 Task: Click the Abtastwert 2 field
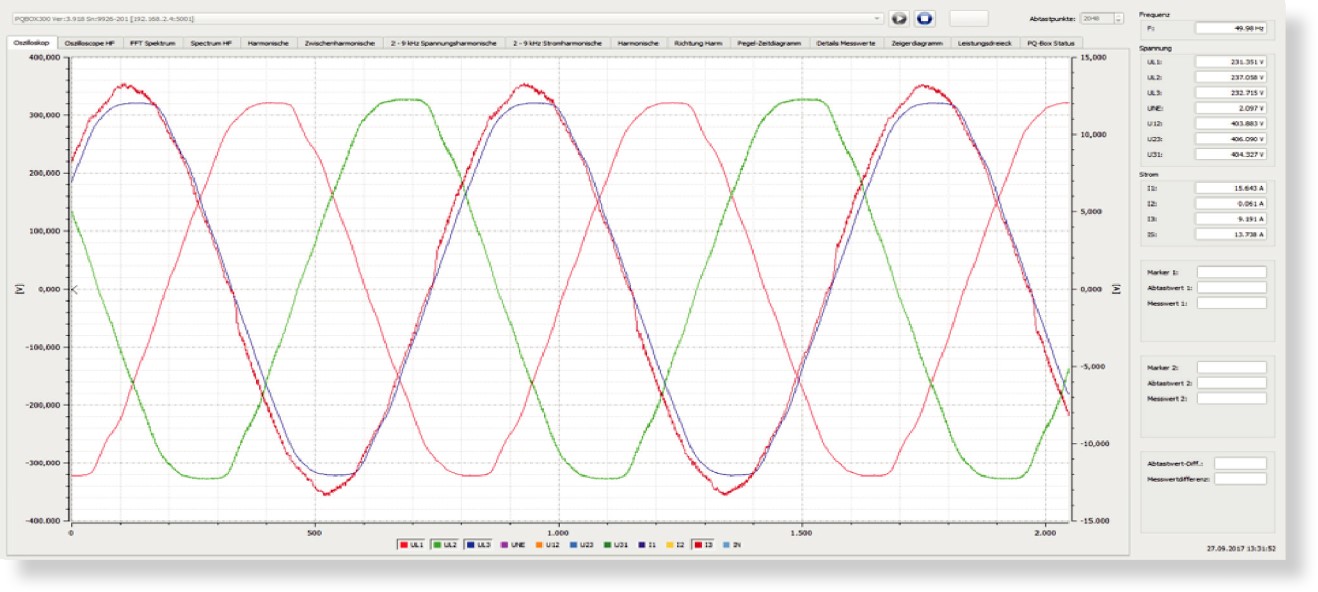pos(1231,383)
